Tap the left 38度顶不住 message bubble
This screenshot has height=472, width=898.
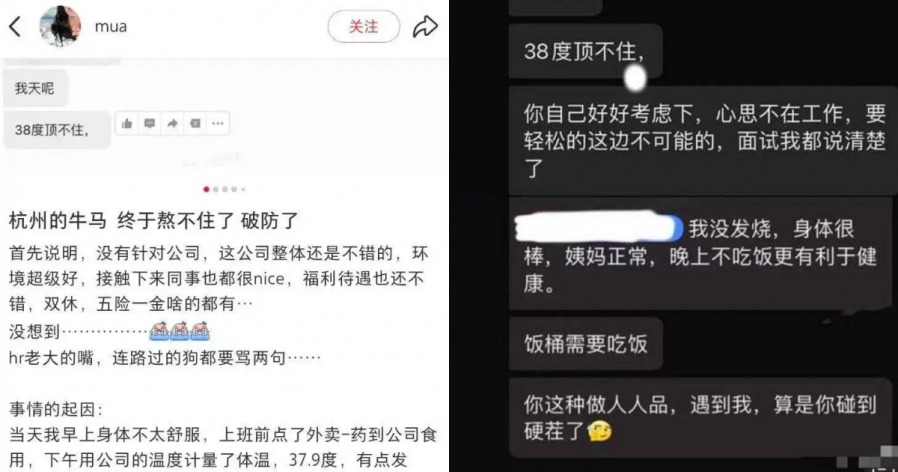pos(56,130)
